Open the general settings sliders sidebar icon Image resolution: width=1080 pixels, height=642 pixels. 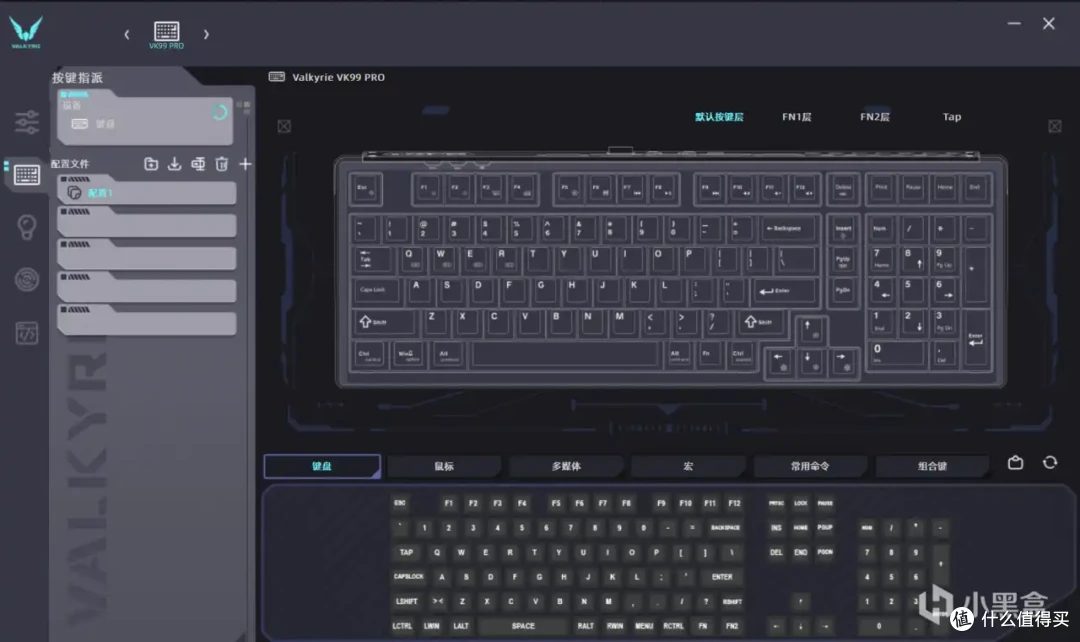tap(27, 122)
